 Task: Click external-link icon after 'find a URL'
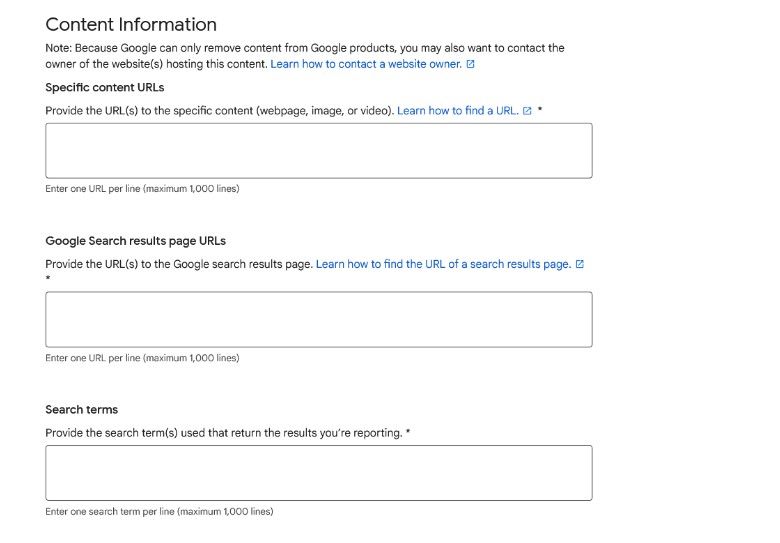coord(527,111)
